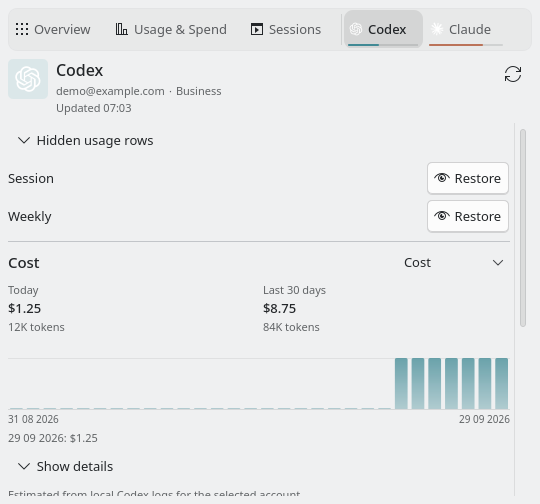Click the eye icon in Session row
The image size is (540, 504).
442,178
